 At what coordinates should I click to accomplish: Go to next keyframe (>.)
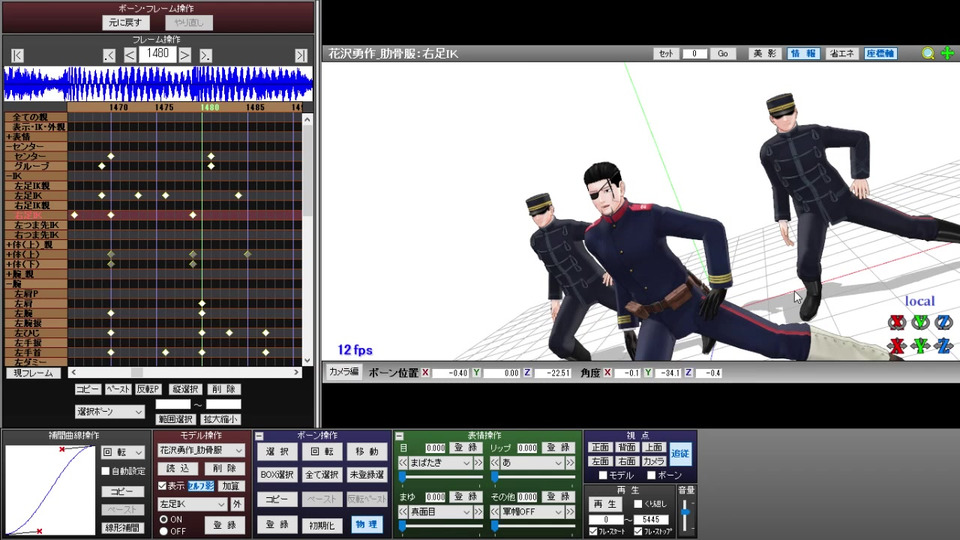point(206,55)
